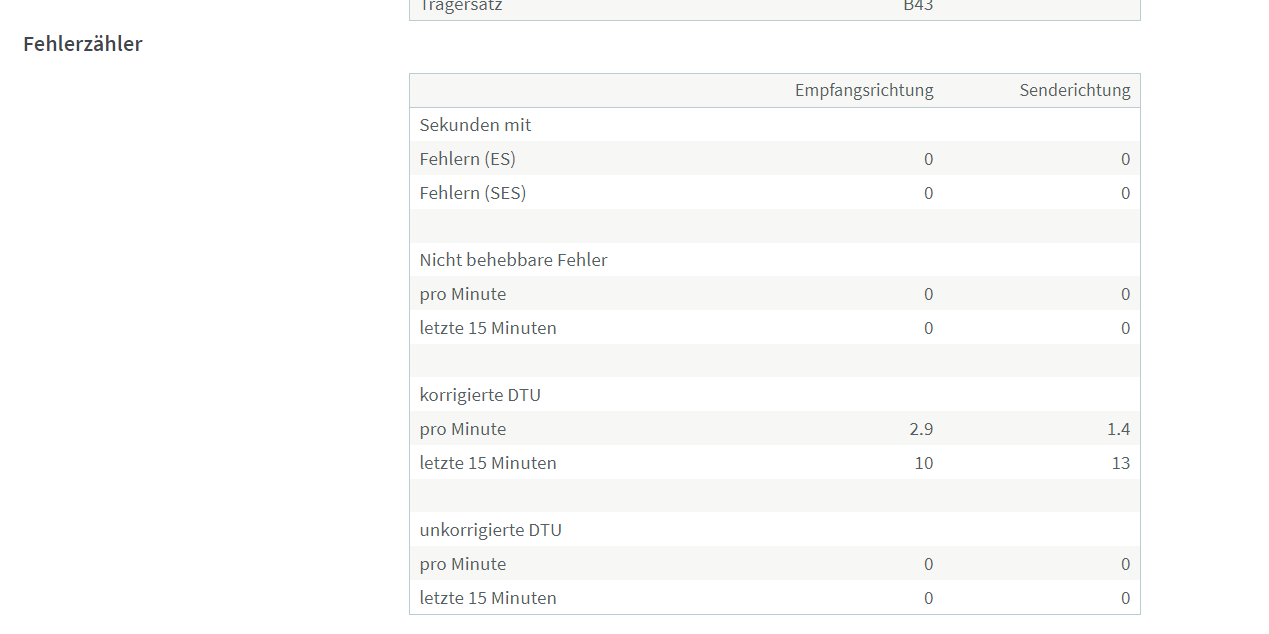Click the Fehlern (ES) Empfangsrichtung value
Image resolution: width=1269 pixels, height=634 pixels.
tap(928, 159)
